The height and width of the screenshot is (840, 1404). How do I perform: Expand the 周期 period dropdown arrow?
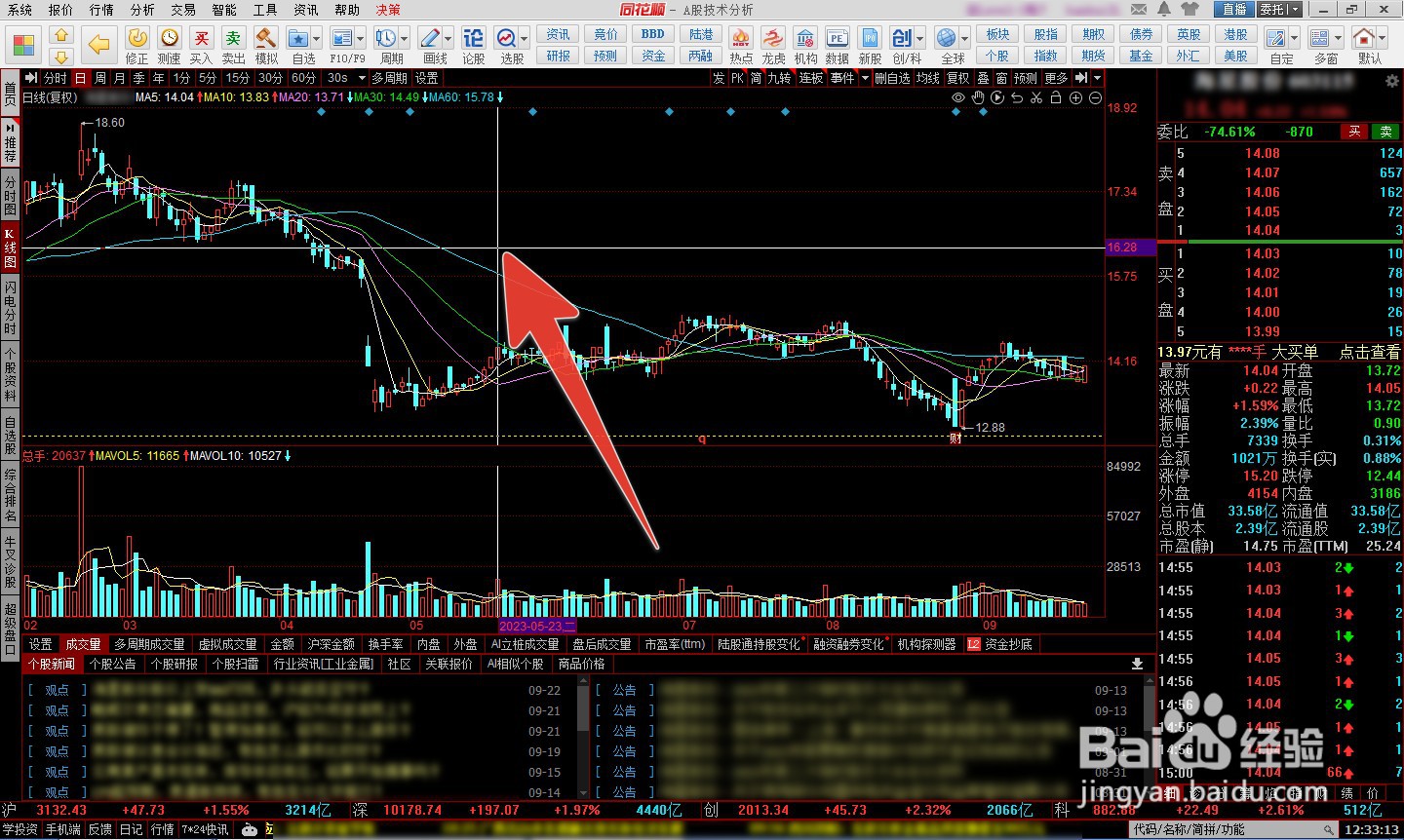pos(406,38)
